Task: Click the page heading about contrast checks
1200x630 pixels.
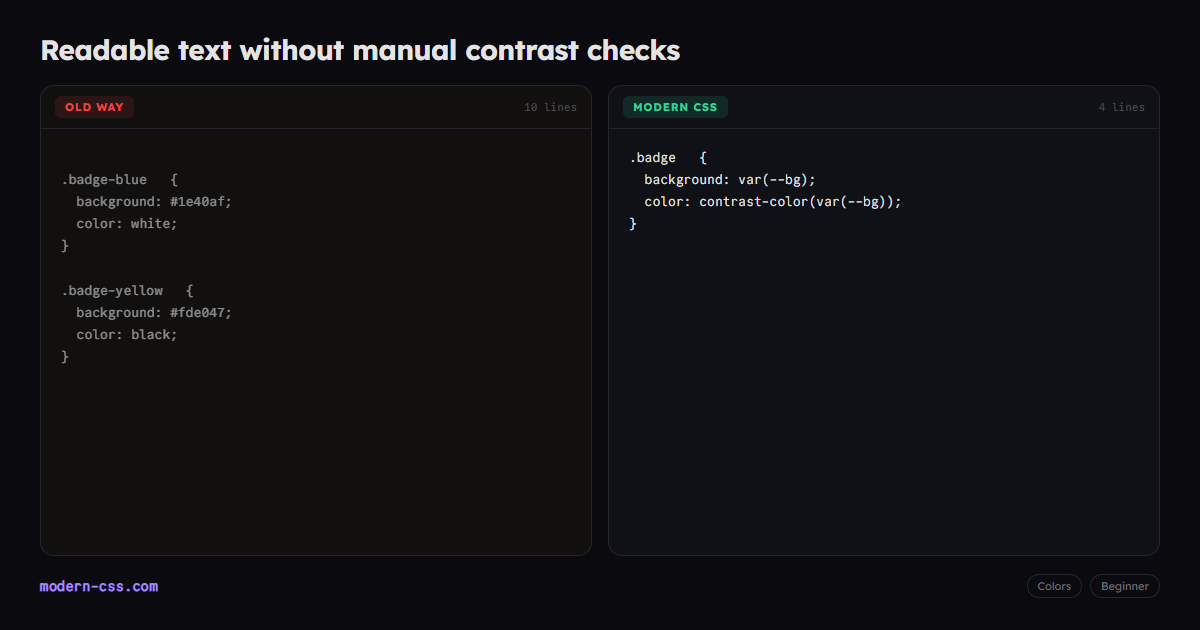Action: pyautogui.click(x=360, y=50)
